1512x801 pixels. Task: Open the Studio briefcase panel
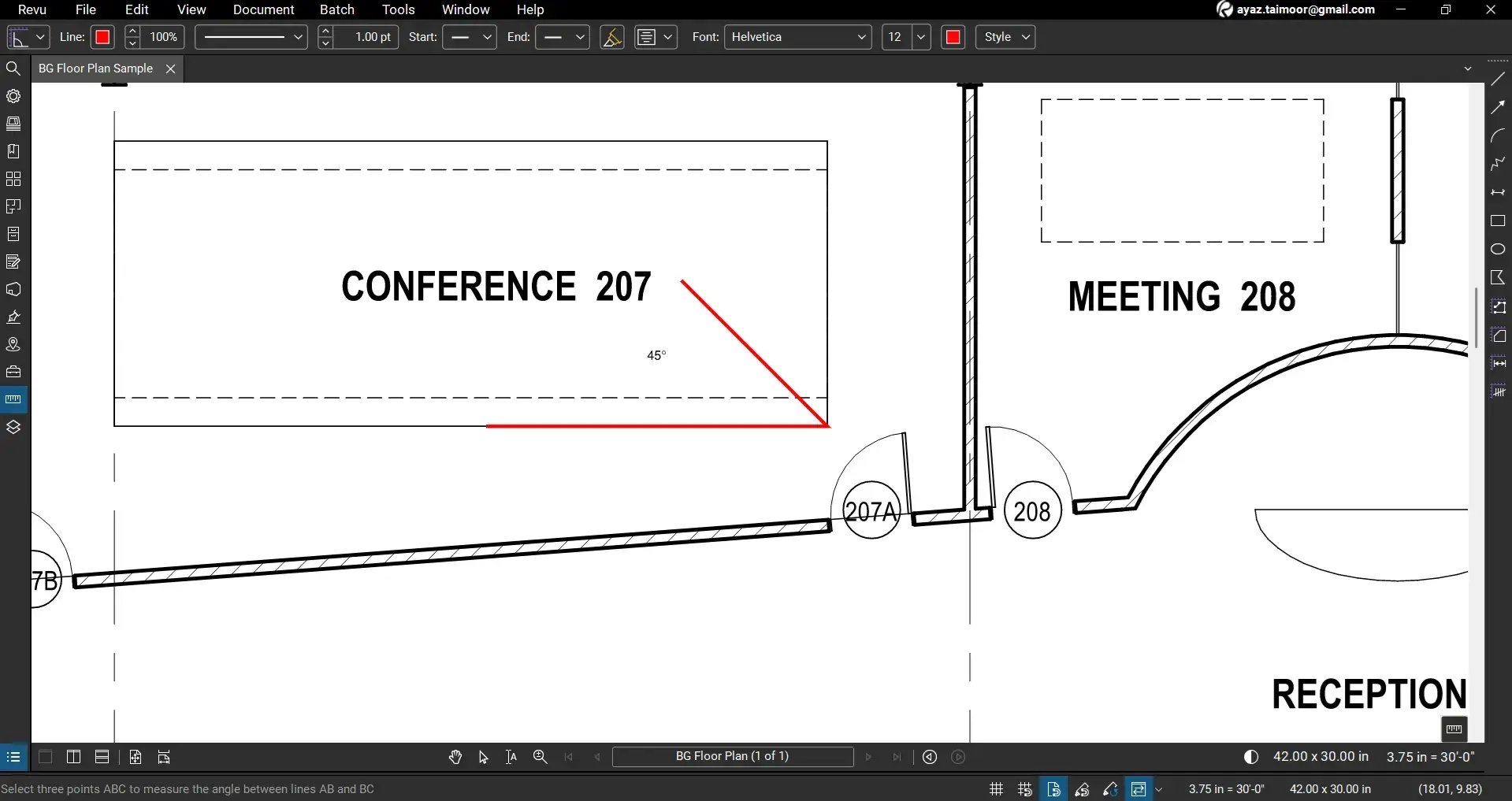pos(13,372)
